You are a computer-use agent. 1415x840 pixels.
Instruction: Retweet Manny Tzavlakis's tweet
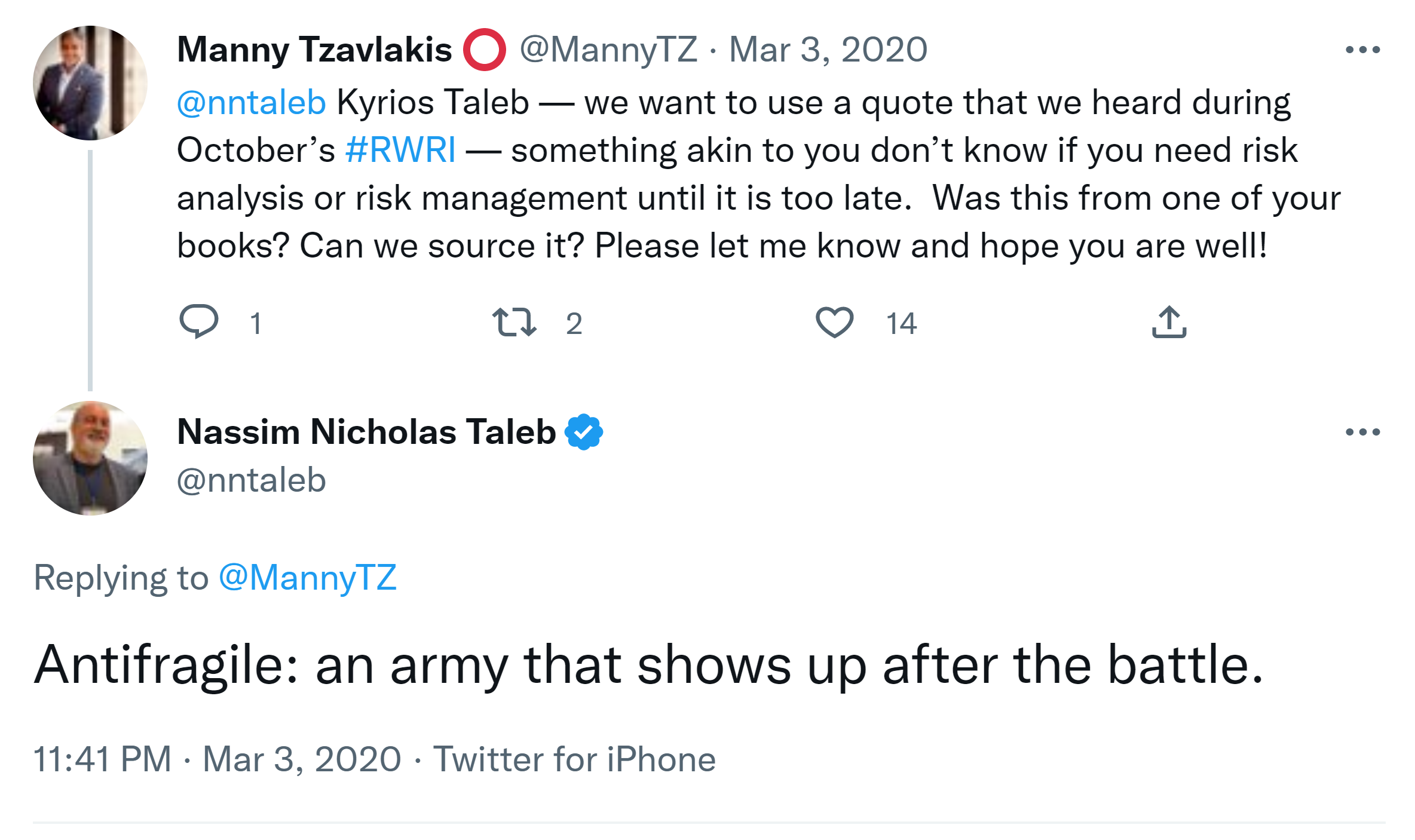[x=514, y=322]
